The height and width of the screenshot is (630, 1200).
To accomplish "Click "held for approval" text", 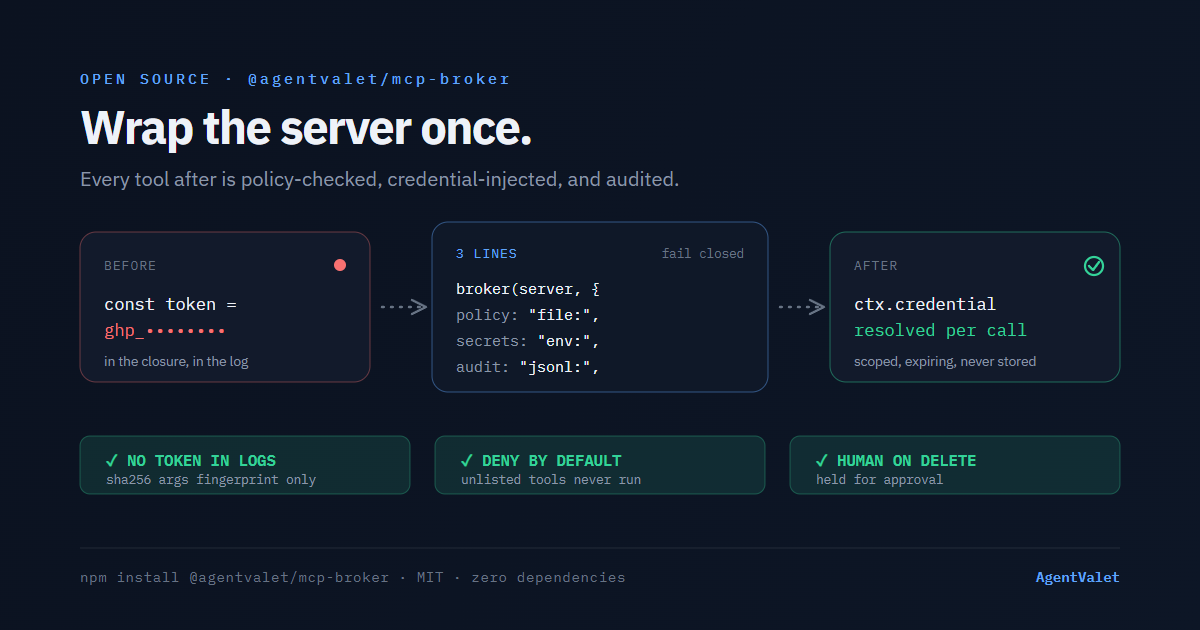I will (879, 480).
